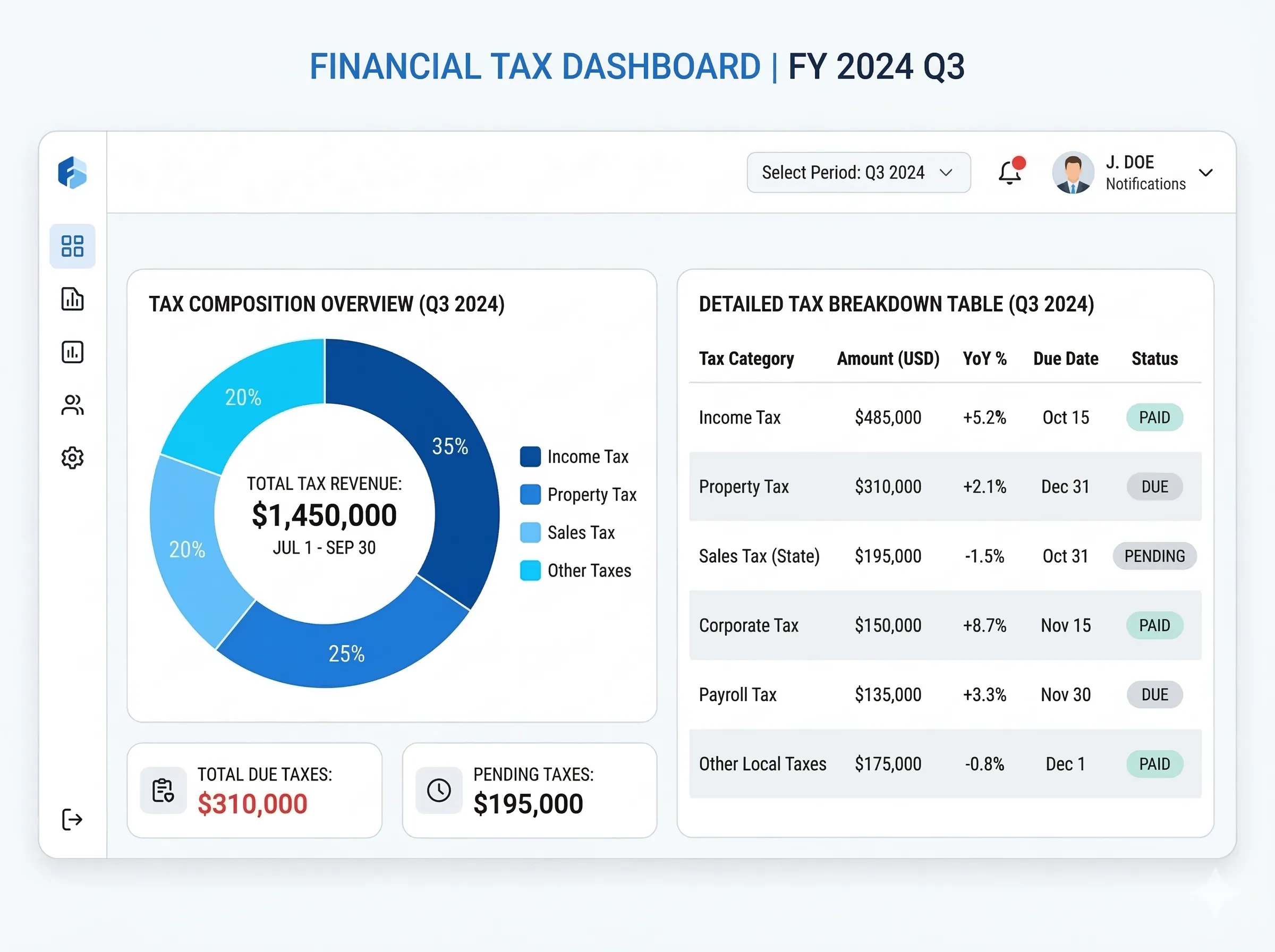
Task: Click the PAID badge in Other Local Taxes row
Action: point(1154,763)
